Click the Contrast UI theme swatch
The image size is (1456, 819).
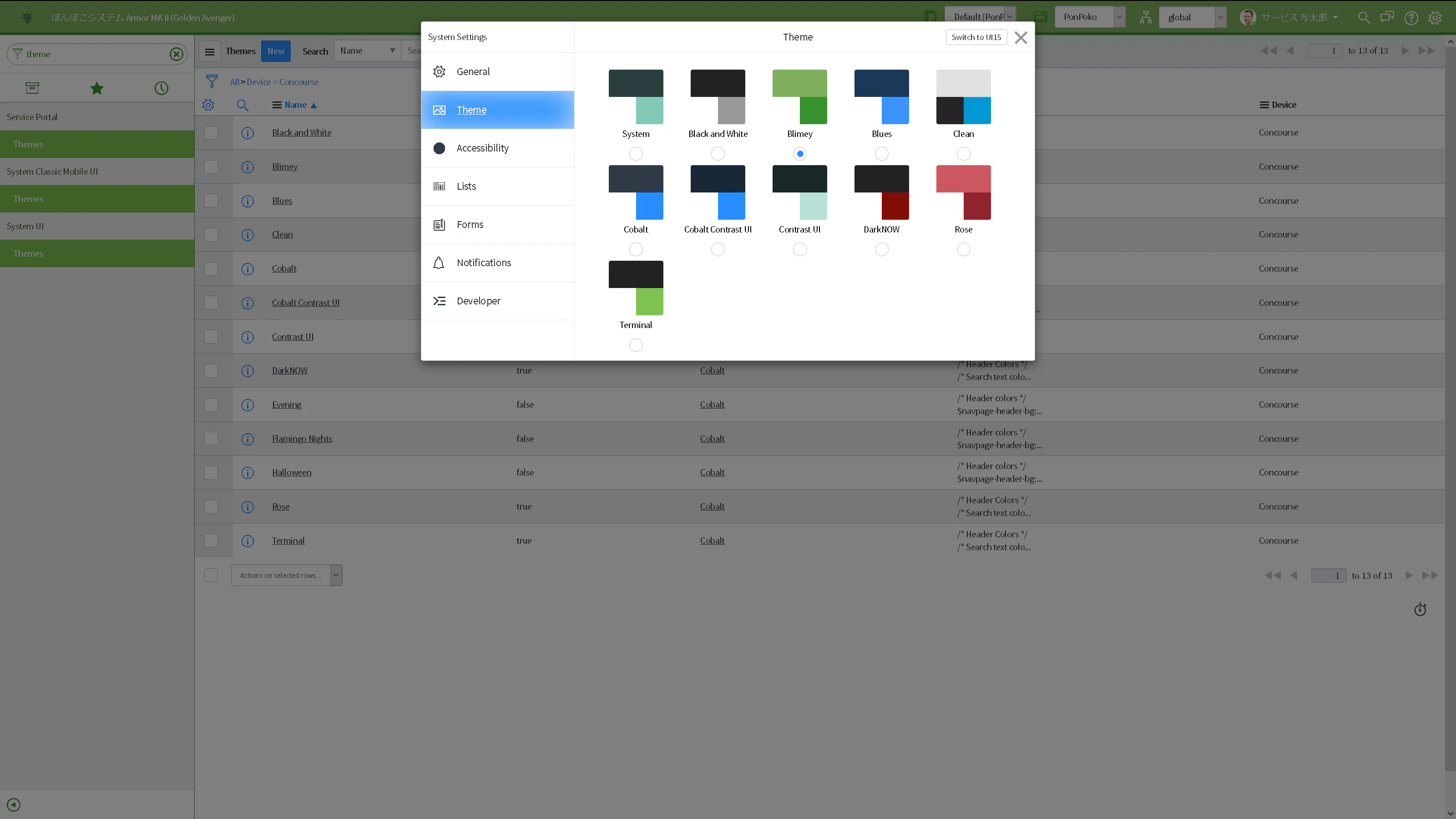coord(800,193)
